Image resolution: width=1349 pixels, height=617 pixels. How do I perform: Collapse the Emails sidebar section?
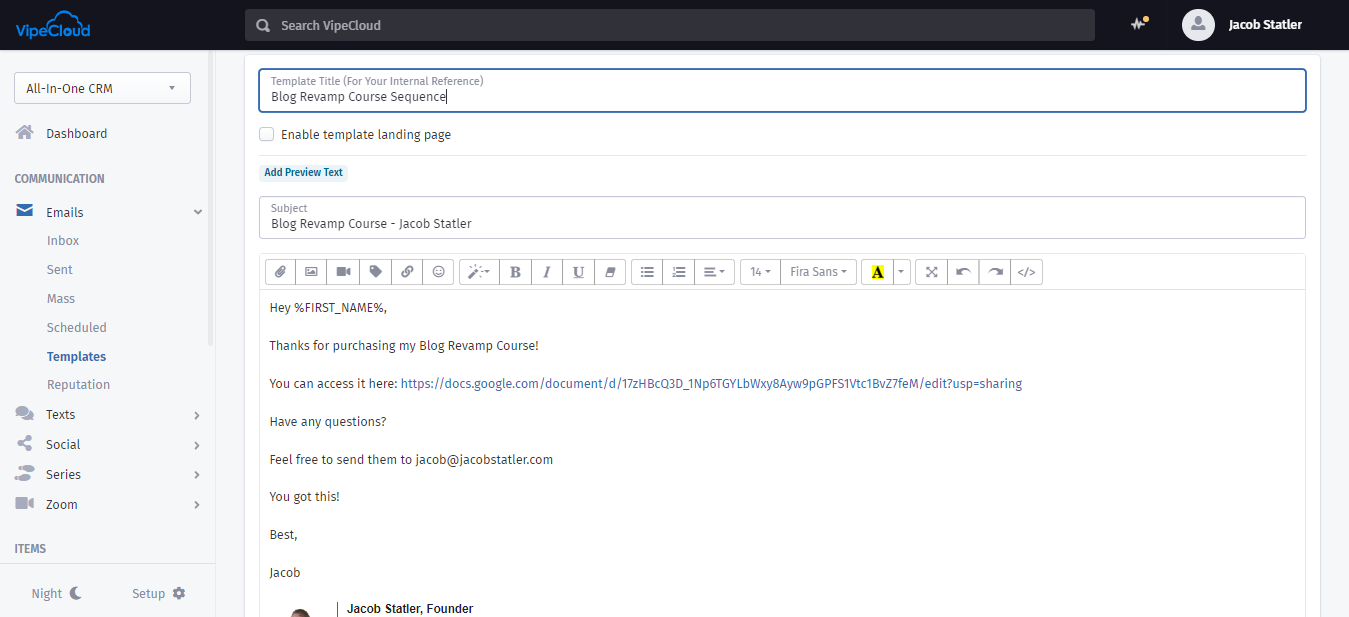click(x=198, y=212)
